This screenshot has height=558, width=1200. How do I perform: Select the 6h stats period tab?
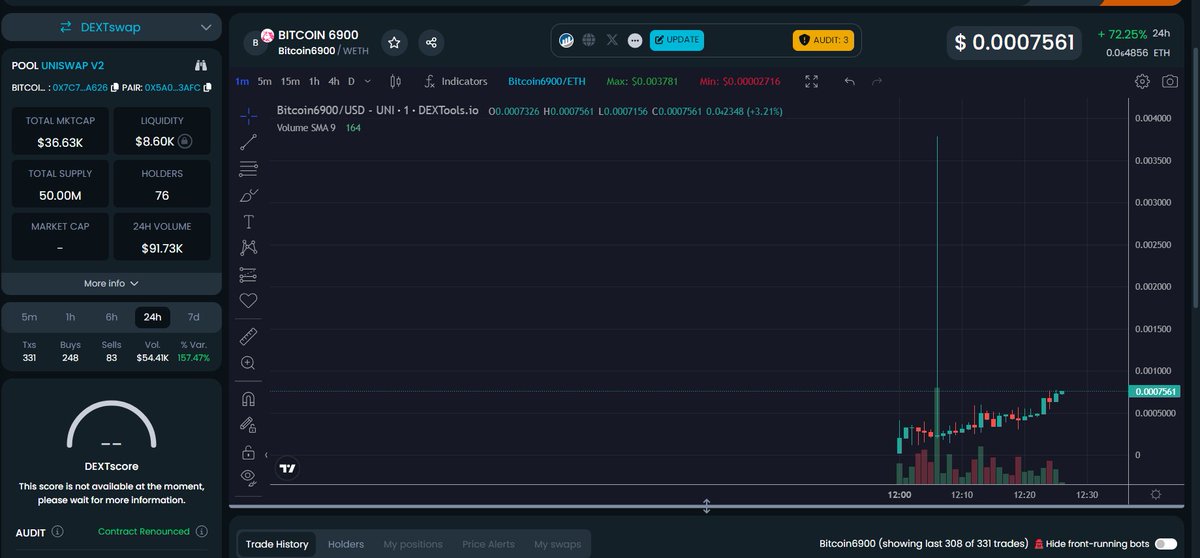111,317
